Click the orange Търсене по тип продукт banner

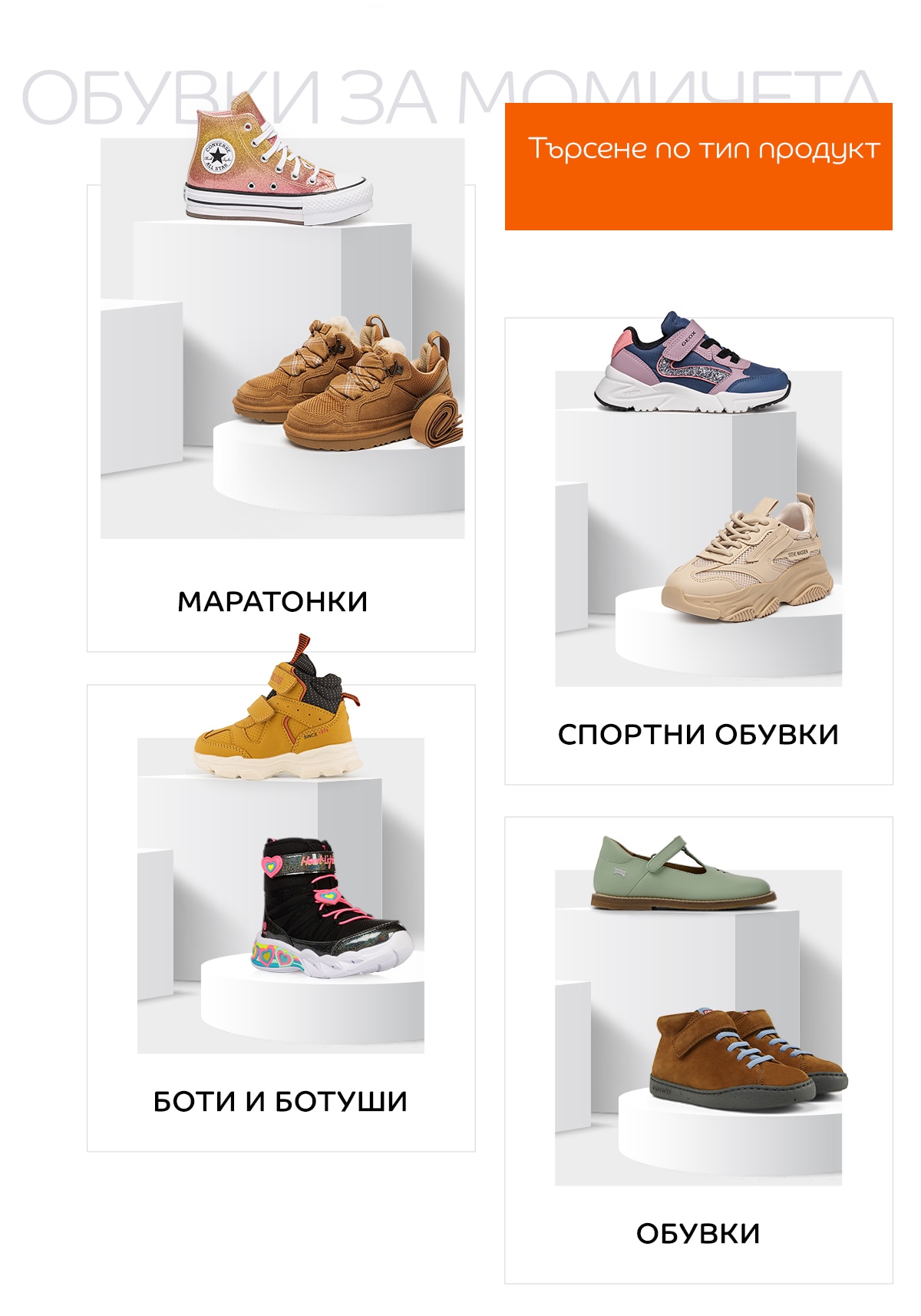click(x=698, y=166)
